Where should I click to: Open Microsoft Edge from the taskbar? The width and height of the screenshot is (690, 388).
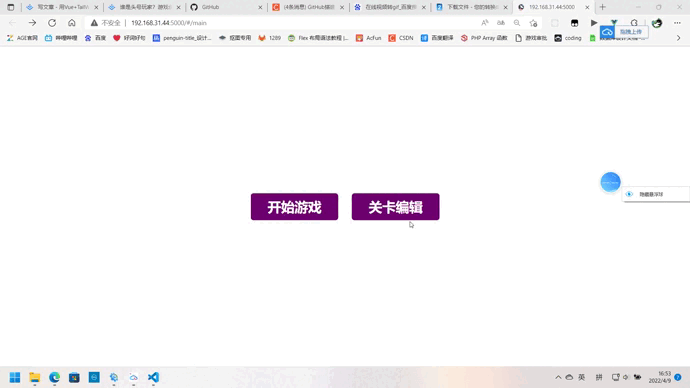(55, 377)
